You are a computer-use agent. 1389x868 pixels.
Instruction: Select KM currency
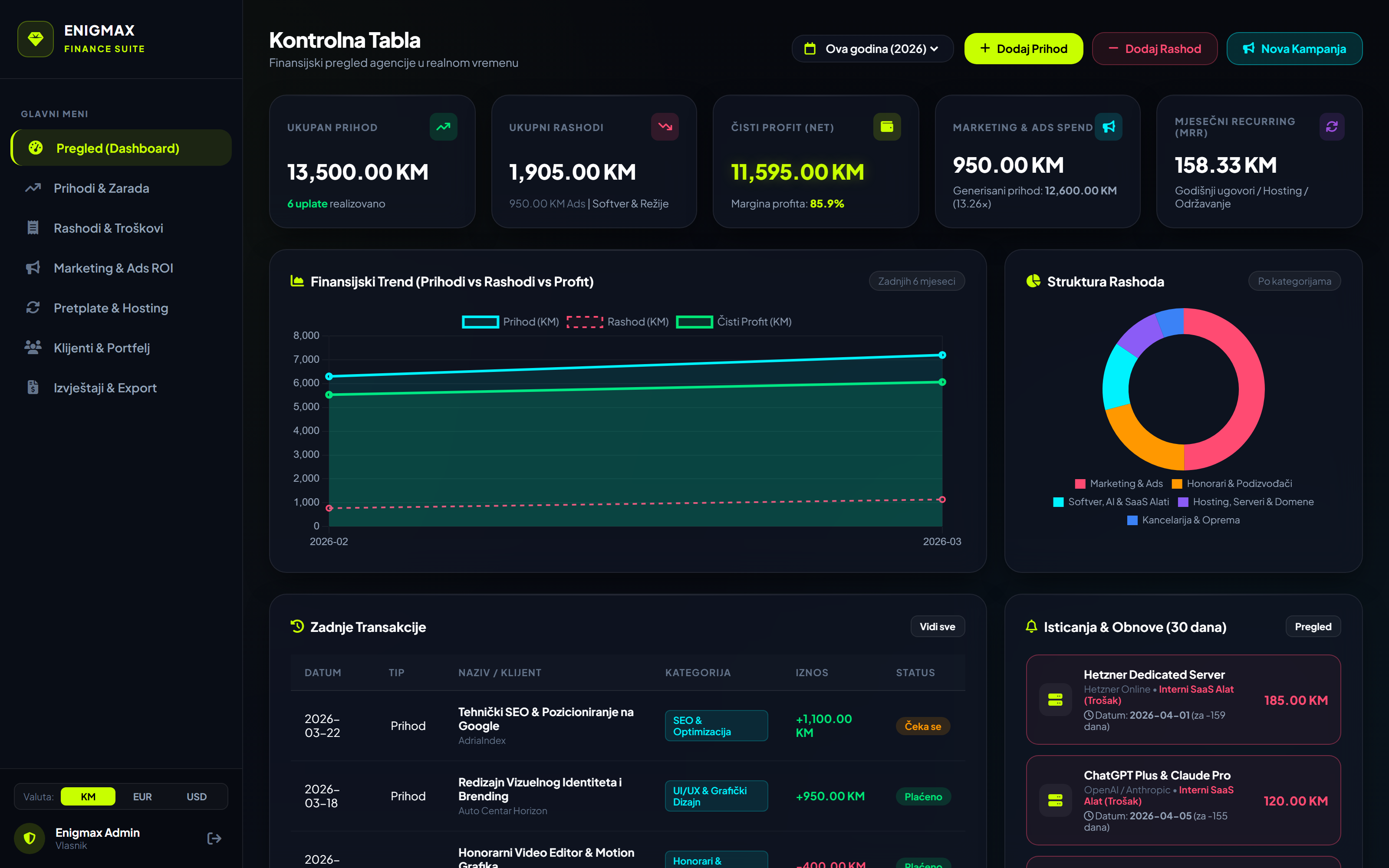(88, 797)
